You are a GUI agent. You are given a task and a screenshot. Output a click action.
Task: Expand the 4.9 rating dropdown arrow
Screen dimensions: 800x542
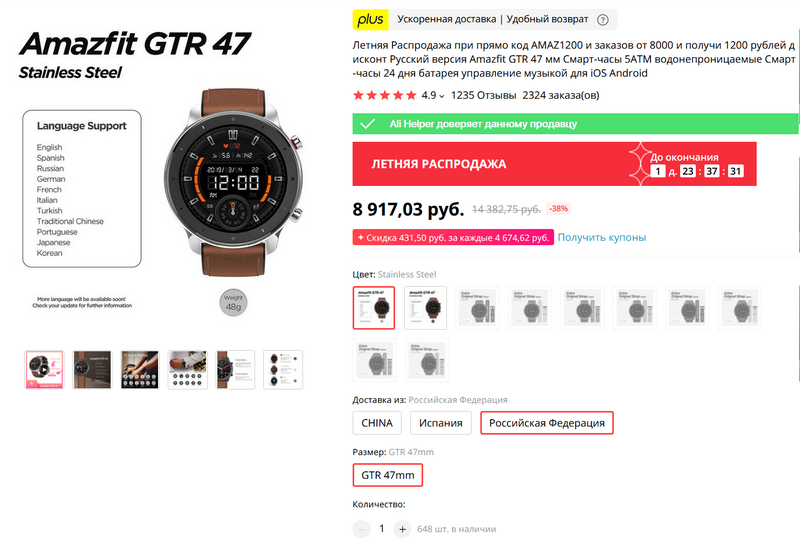tap(442, 96)
